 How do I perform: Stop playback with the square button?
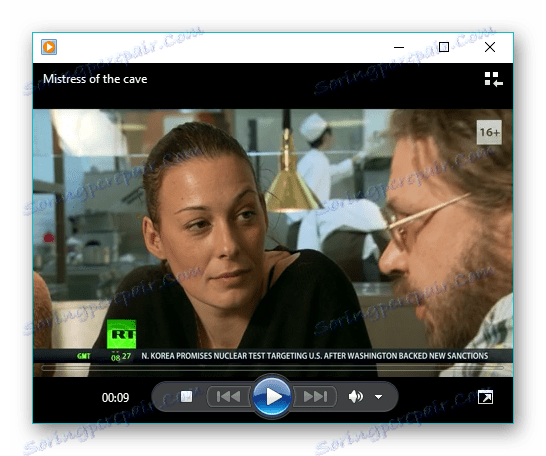coord(186,396)
